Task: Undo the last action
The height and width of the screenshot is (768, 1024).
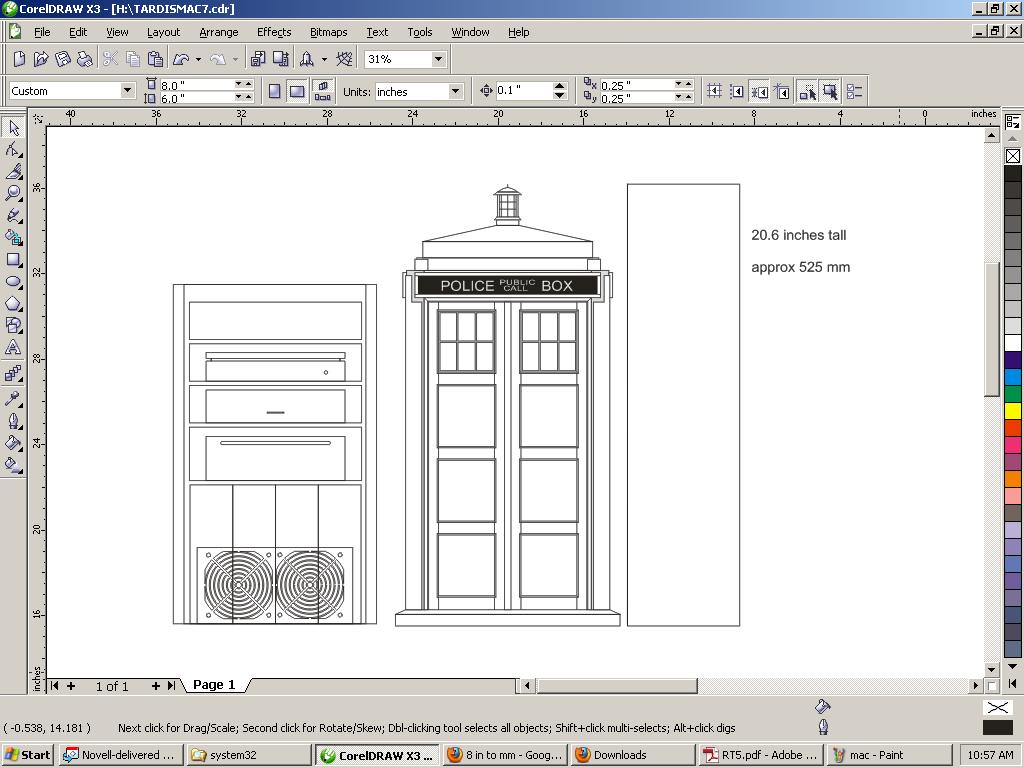Action: pyautogui.click(x=181, y=59)
